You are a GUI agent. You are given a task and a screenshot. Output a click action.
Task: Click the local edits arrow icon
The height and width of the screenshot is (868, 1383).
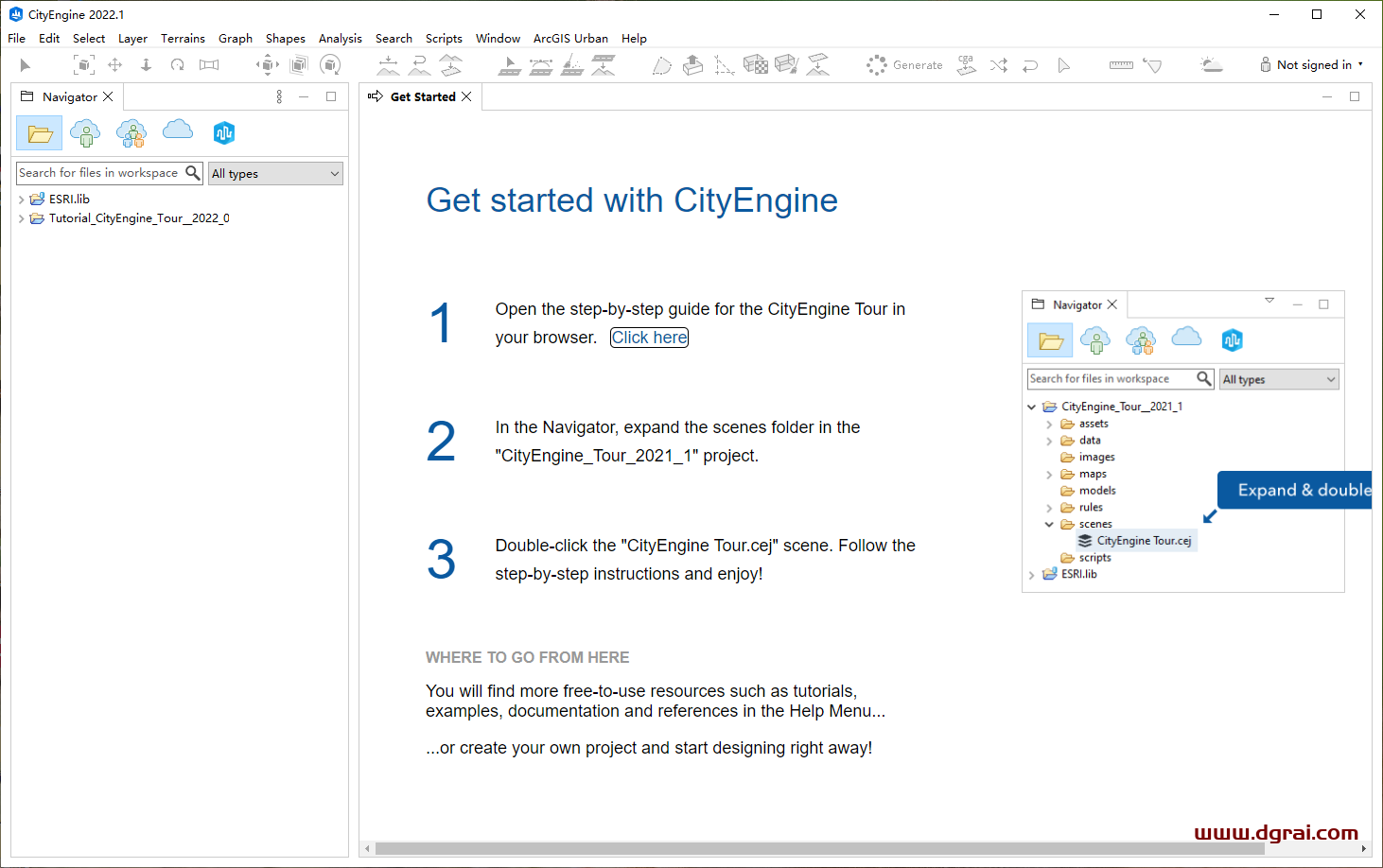point(1064,65)
